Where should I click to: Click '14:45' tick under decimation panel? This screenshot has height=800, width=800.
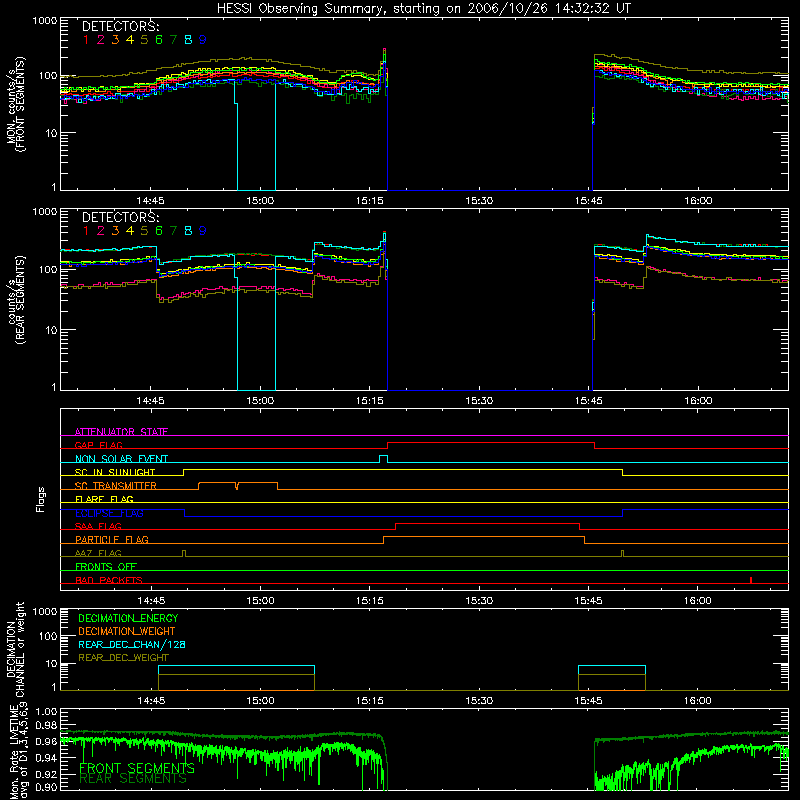click(x=151, y=701)
